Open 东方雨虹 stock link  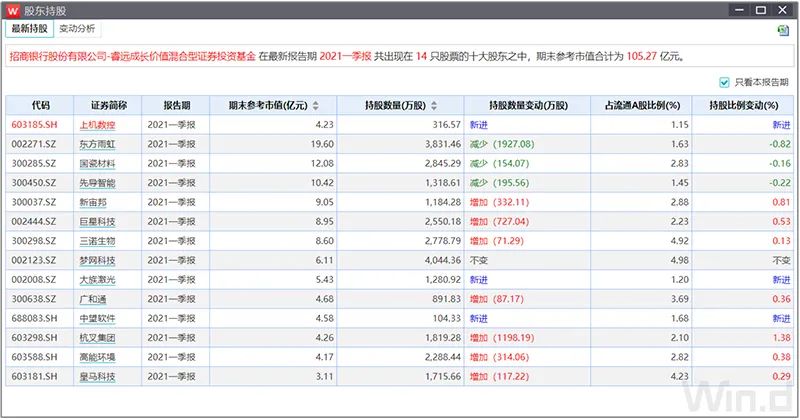pos(97,144)
